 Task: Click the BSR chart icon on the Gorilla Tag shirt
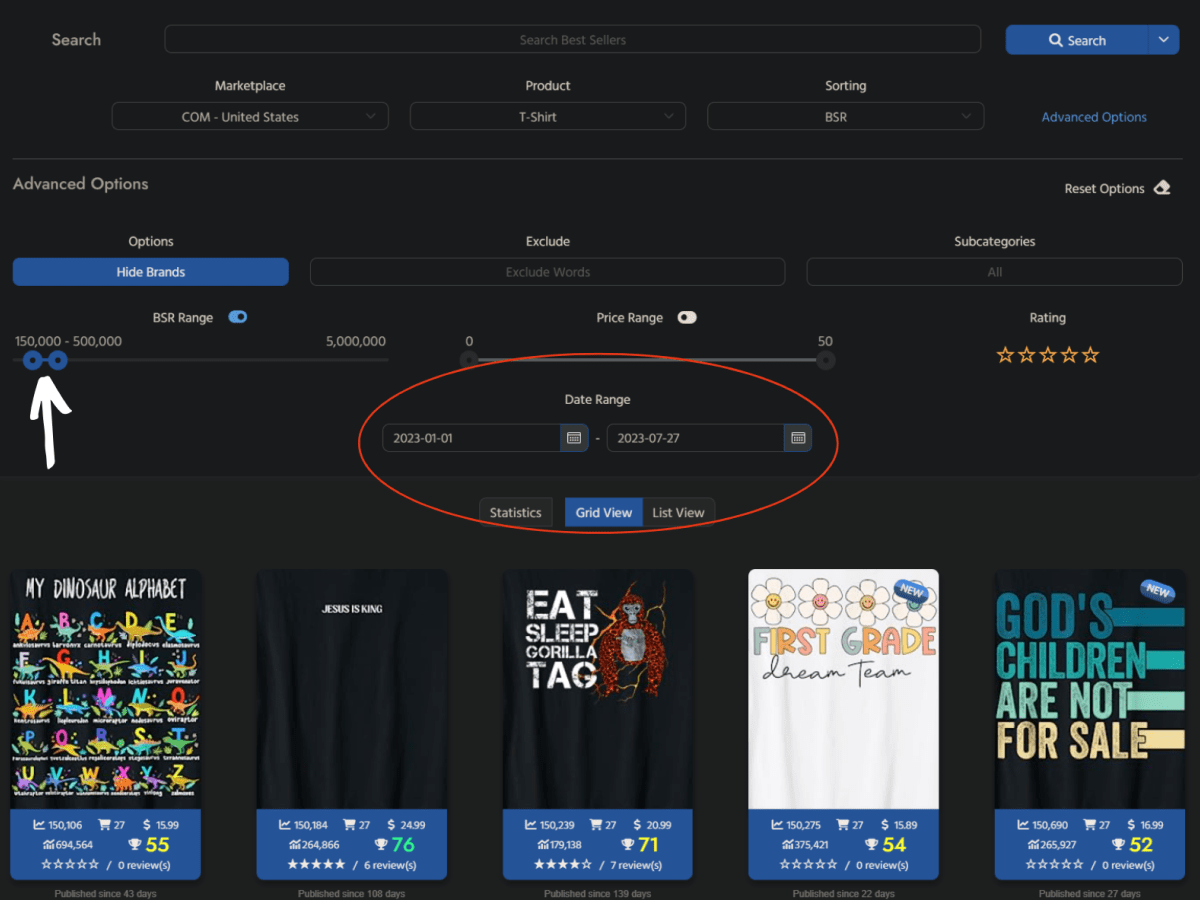coord(531,825)
